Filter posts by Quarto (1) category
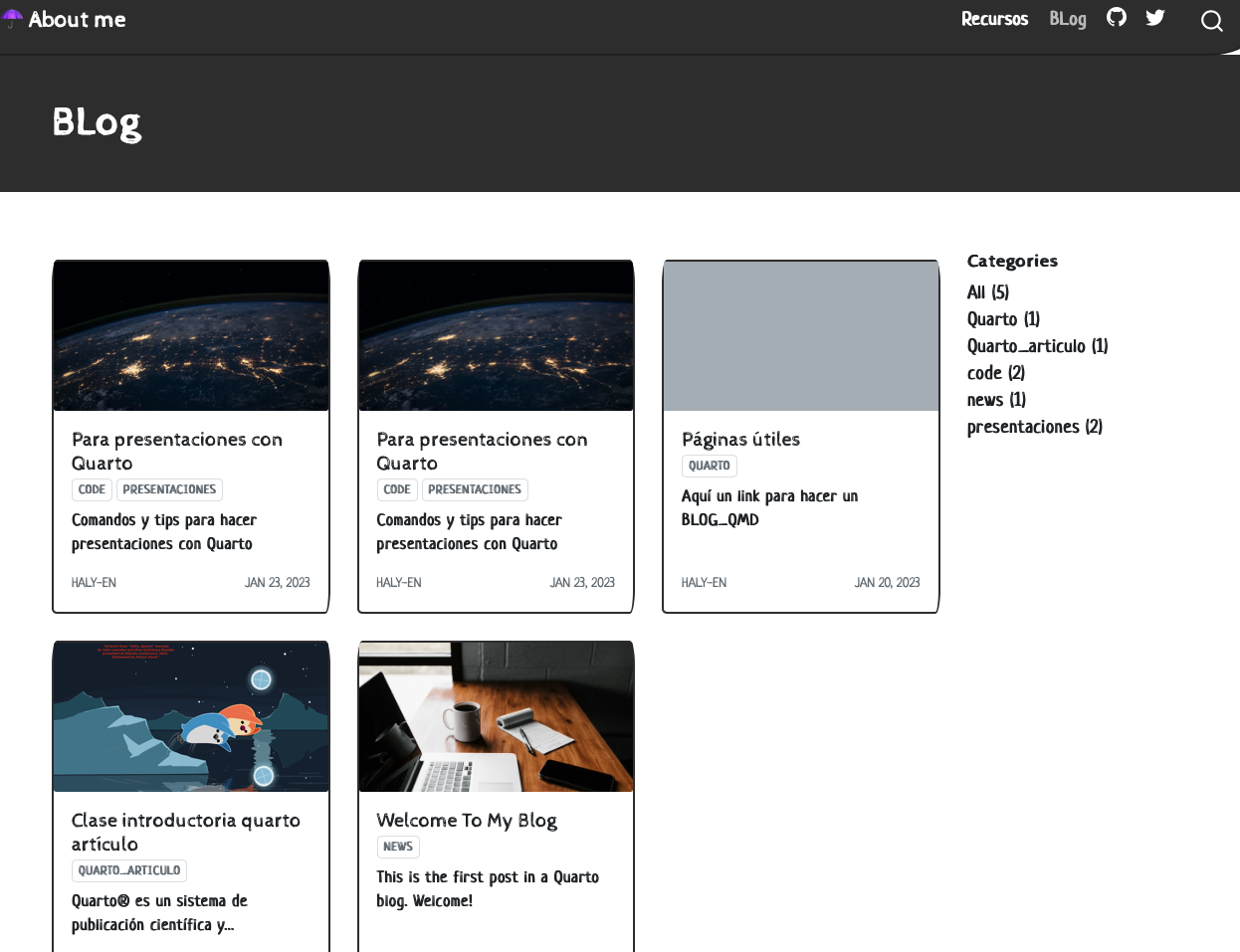 (1003, 319)
